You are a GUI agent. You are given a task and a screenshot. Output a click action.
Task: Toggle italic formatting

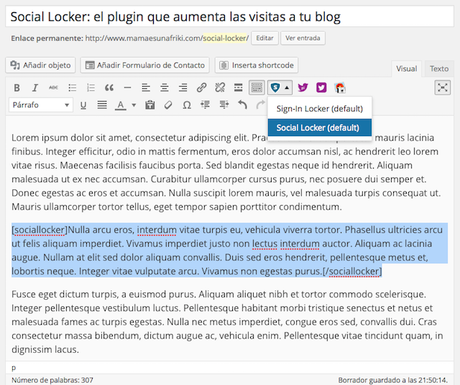point(35,88)
